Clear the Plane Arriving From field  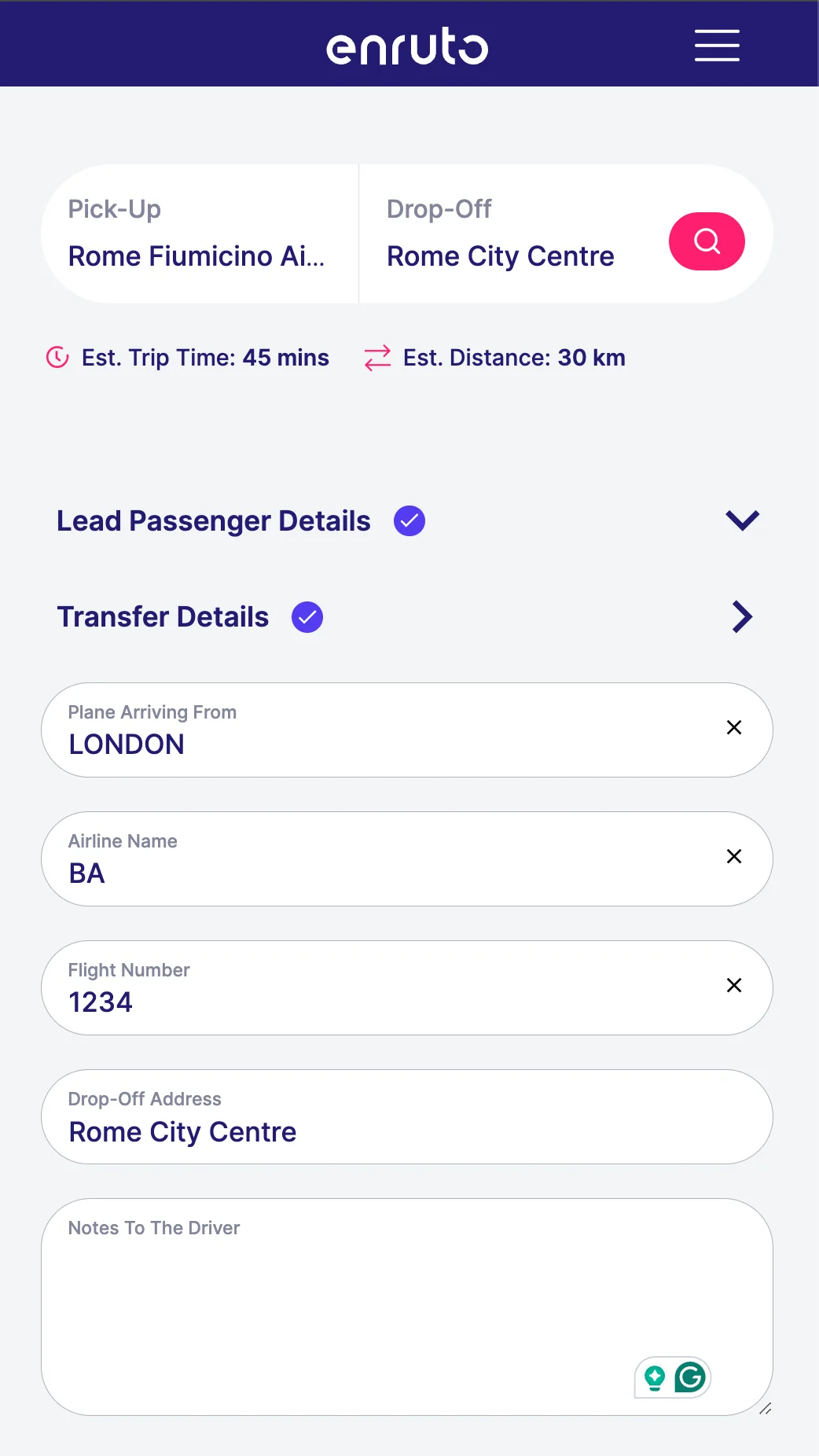pyautogui.click(x=734, y=727)
